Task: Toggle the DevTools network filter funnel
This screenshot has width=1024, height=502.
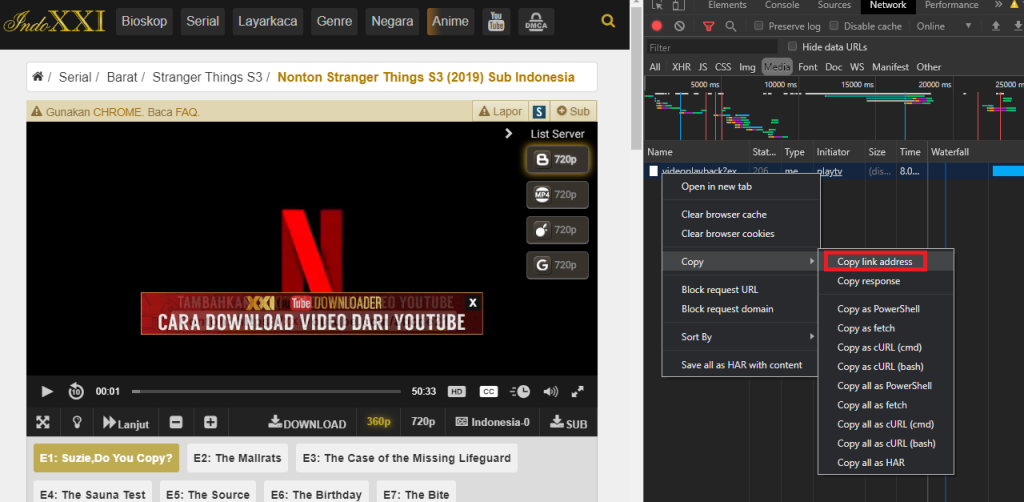Action: click(709, 26)
